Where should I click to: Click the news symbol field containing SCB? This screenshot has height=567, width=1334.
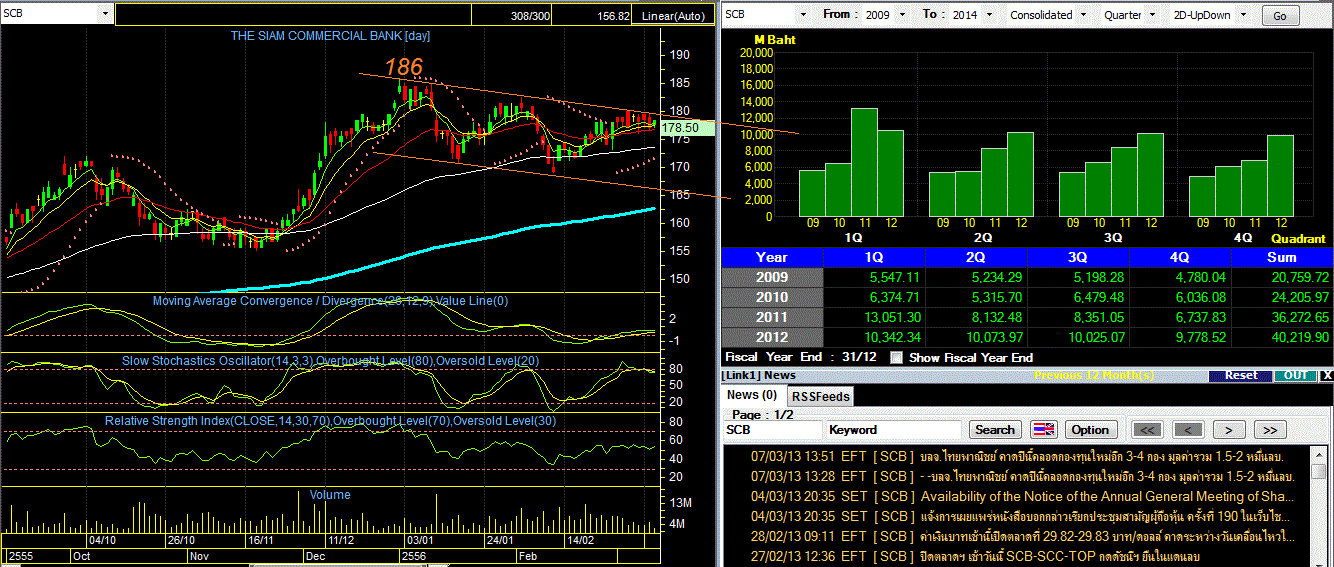click(x=773, y=429)
